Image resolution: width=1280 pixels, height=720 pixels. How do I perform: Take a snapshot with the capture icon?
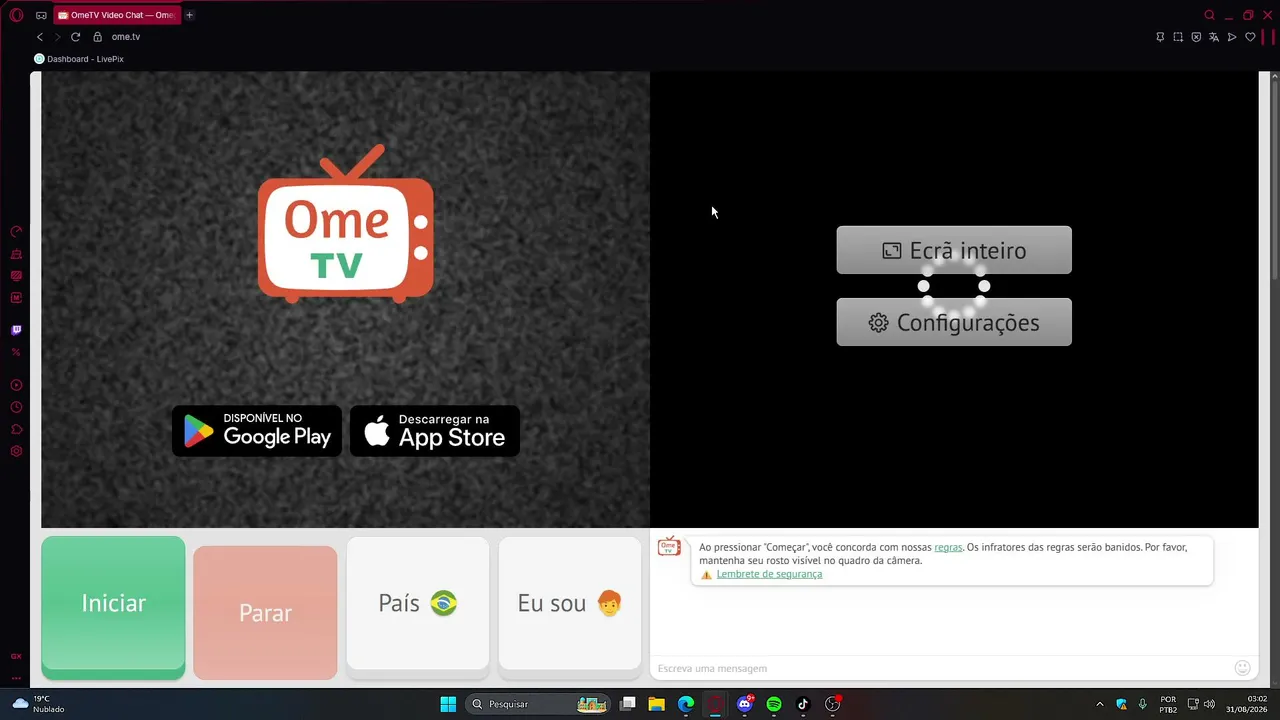1178,37
